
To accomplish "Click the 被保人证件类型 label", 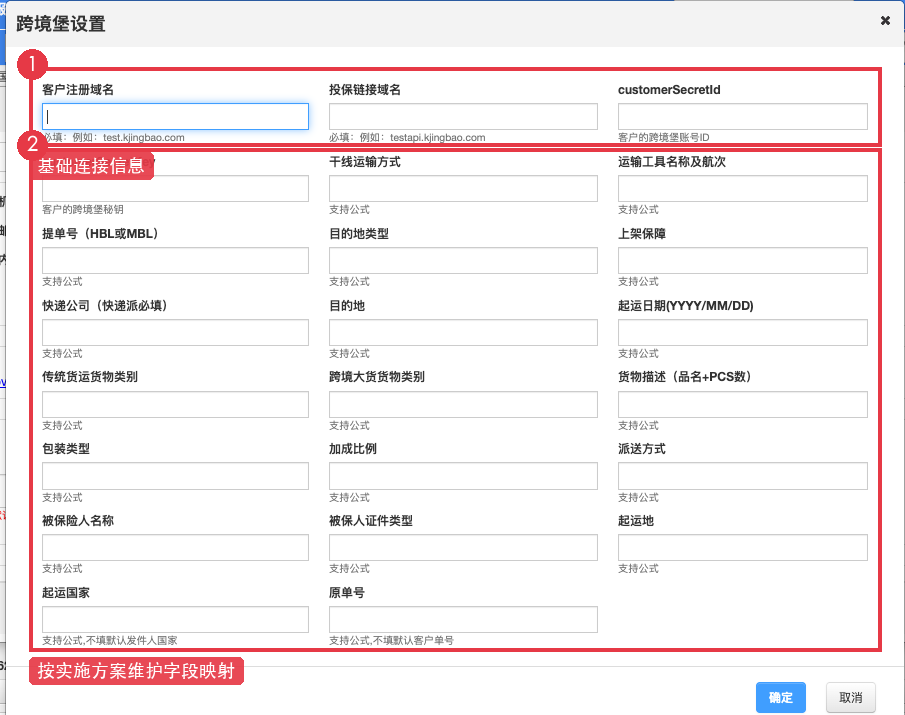I will 371,521.
